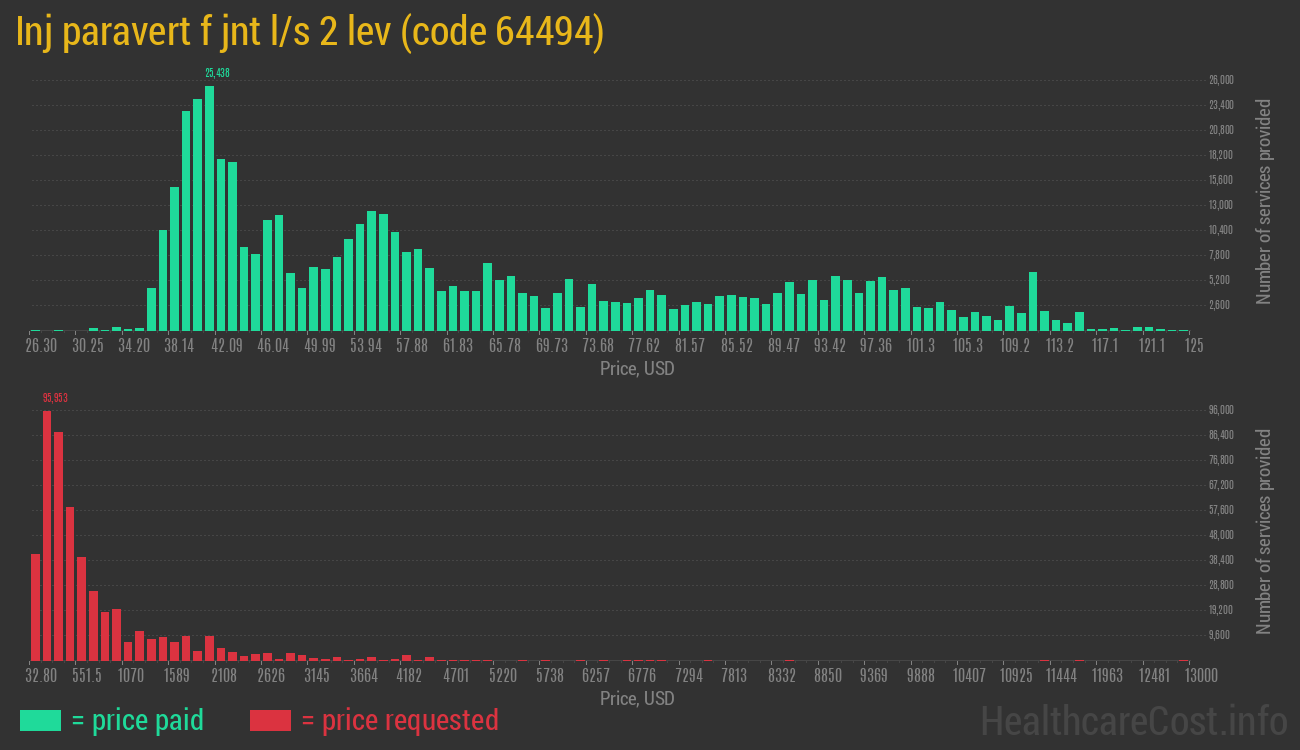Viewport: 1300px width, 750px height.
Task: Click the tallest green bar in the top chart
Action: click(x=209, y=208)
